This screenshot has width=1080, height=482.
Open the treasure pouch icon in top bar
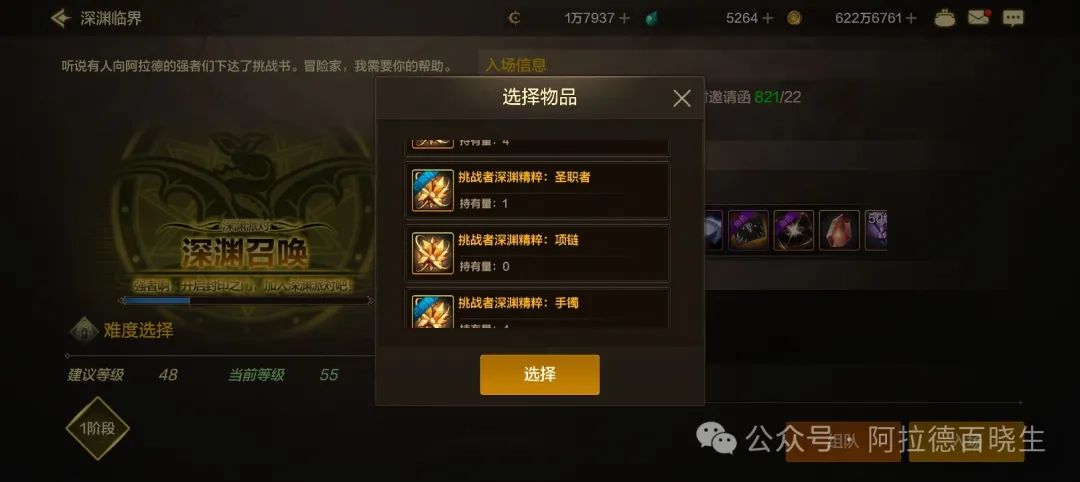pos(944,18)
